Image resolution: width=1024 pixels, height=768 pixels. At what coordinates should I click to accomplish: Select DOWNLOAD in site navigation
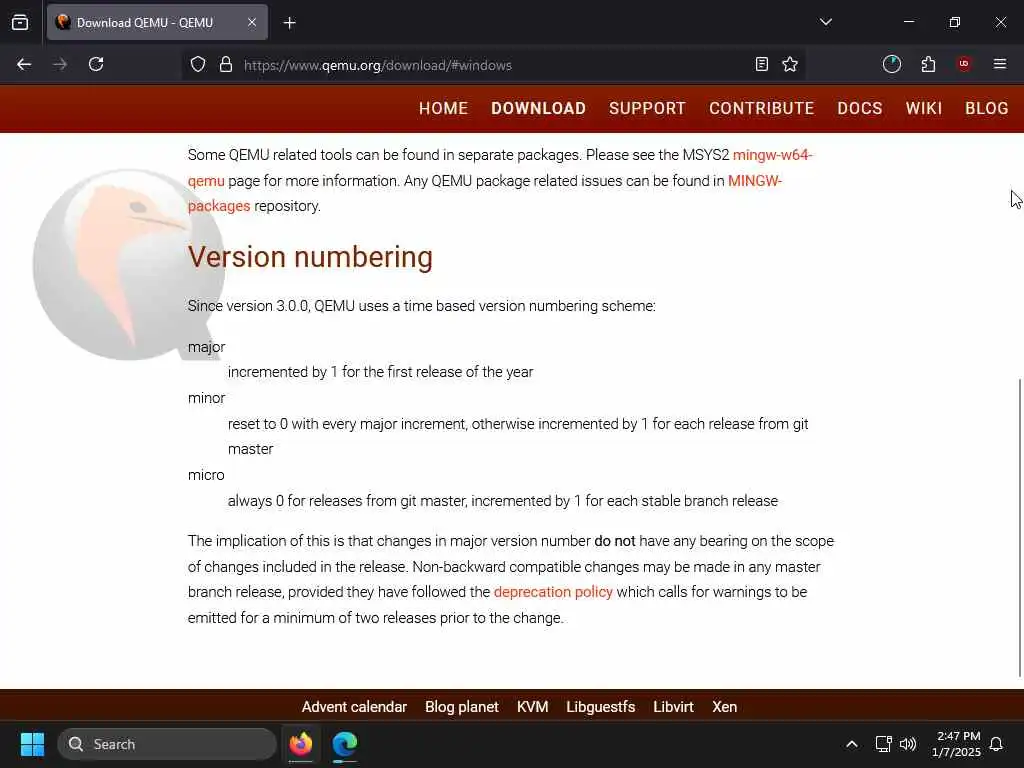pyautogui.click(x=538, y=108)
